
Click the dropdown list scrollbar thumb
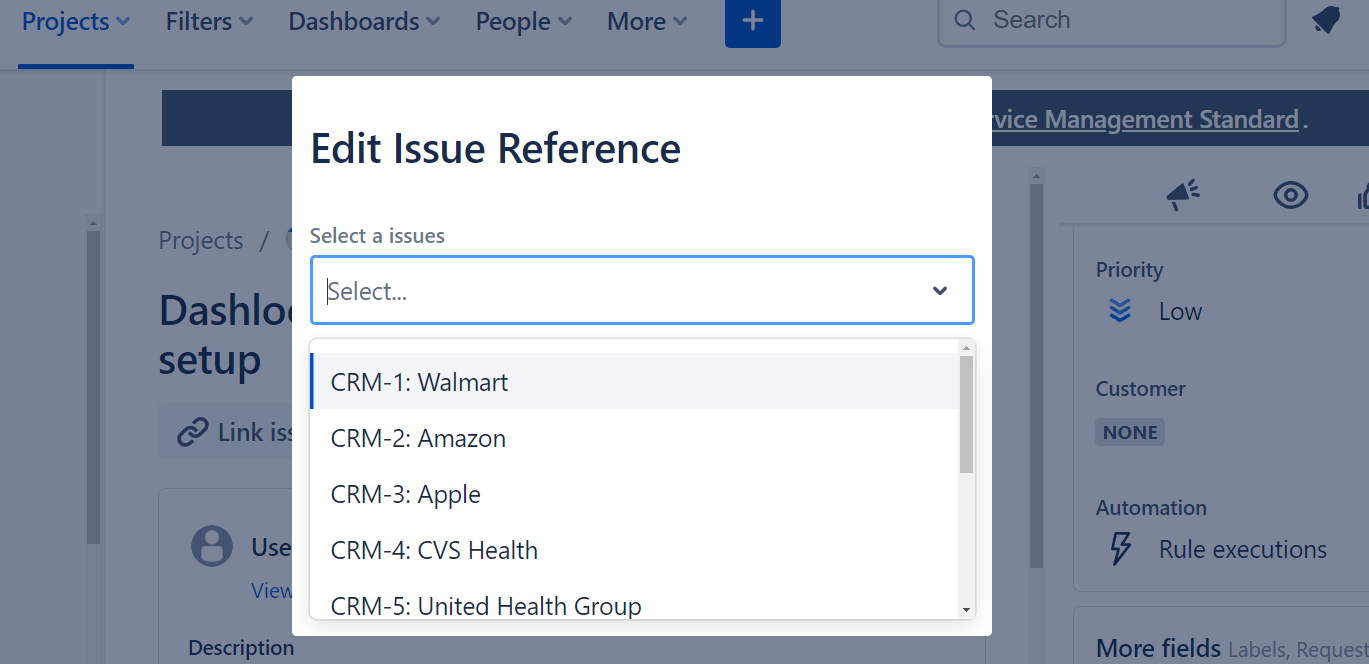click(x=966, y=414)
